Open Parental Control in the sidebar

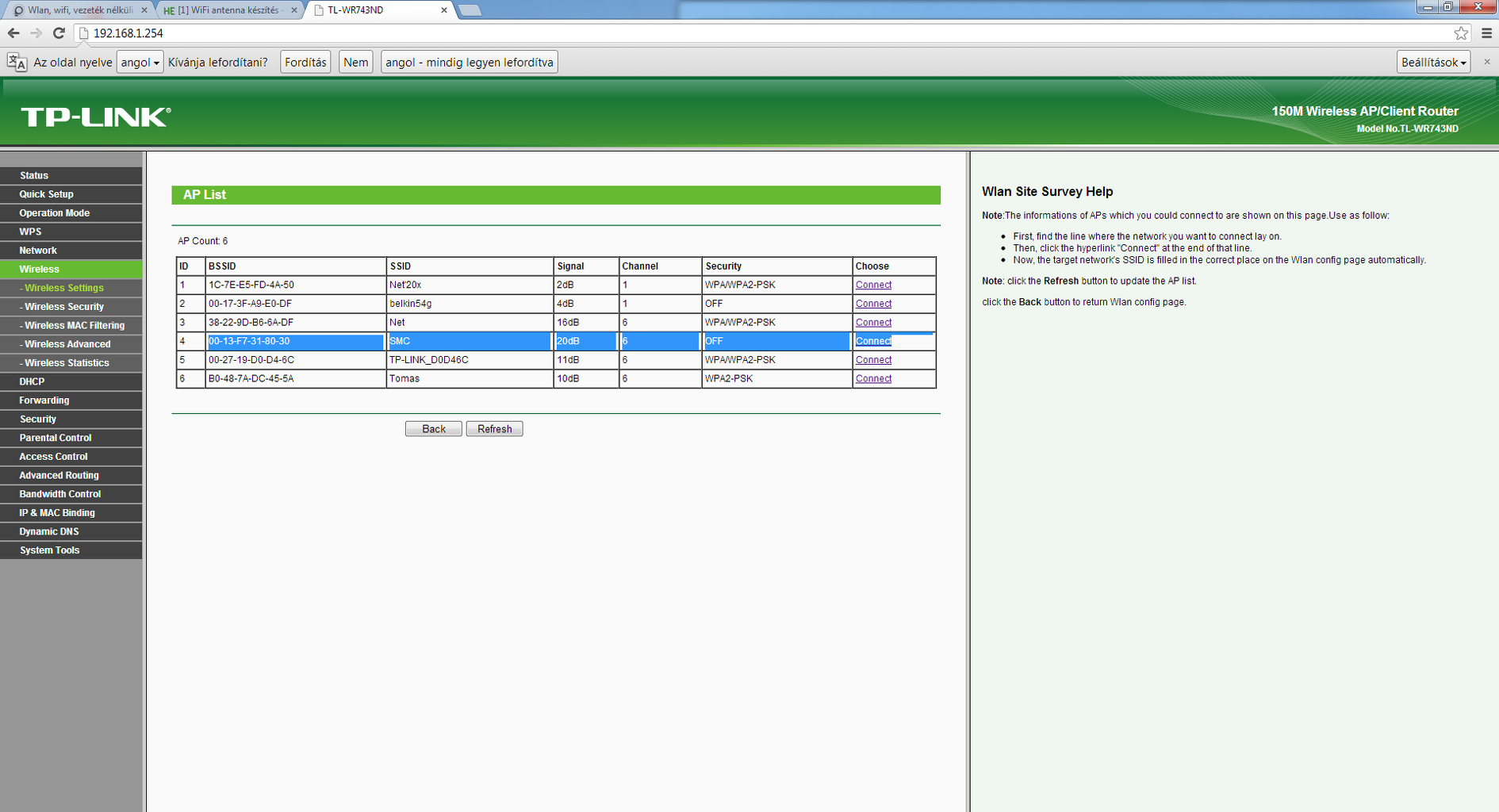click(71, 438)
